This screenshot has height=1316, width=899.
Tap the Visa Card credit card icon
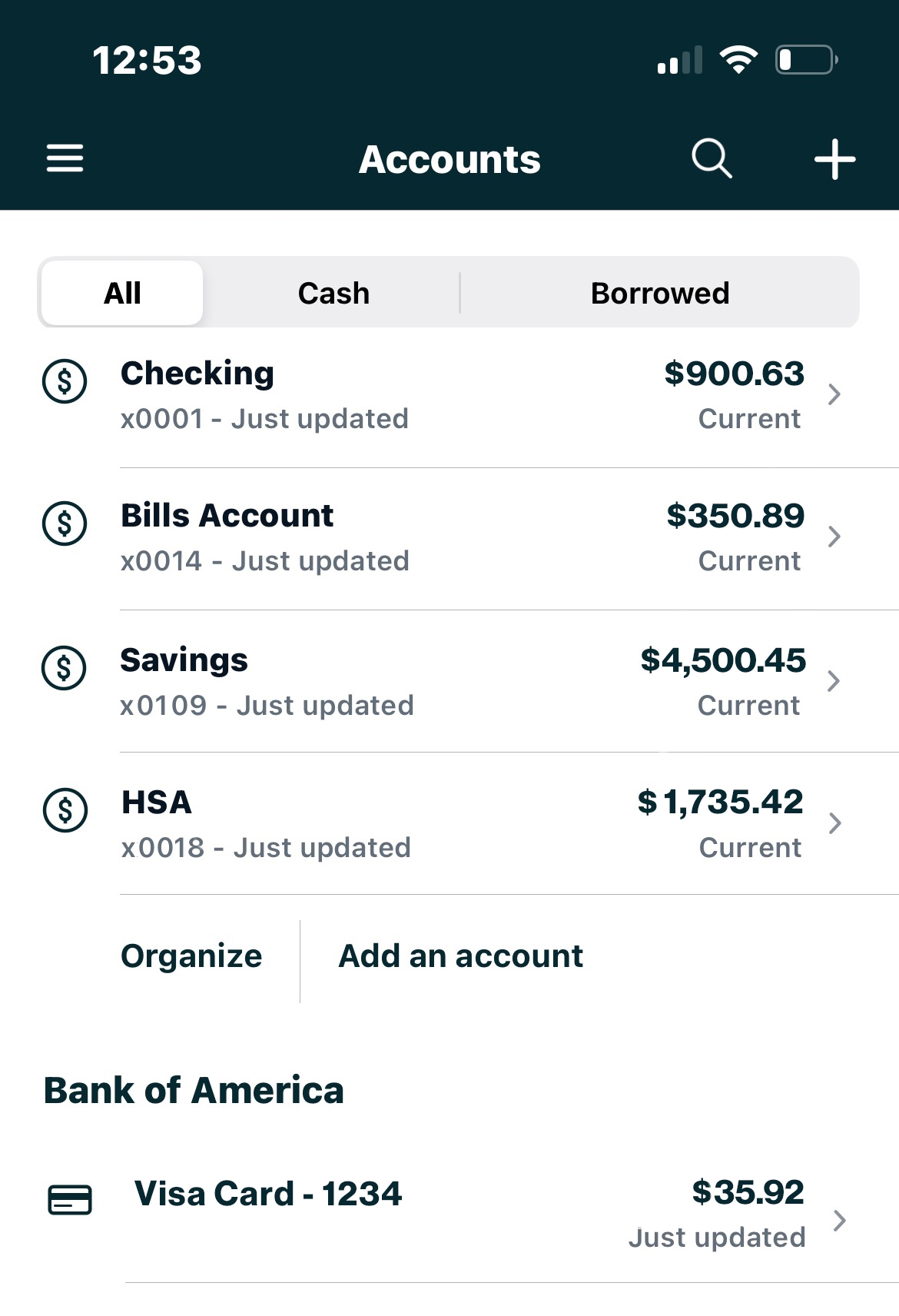(x=70, y=1199)
